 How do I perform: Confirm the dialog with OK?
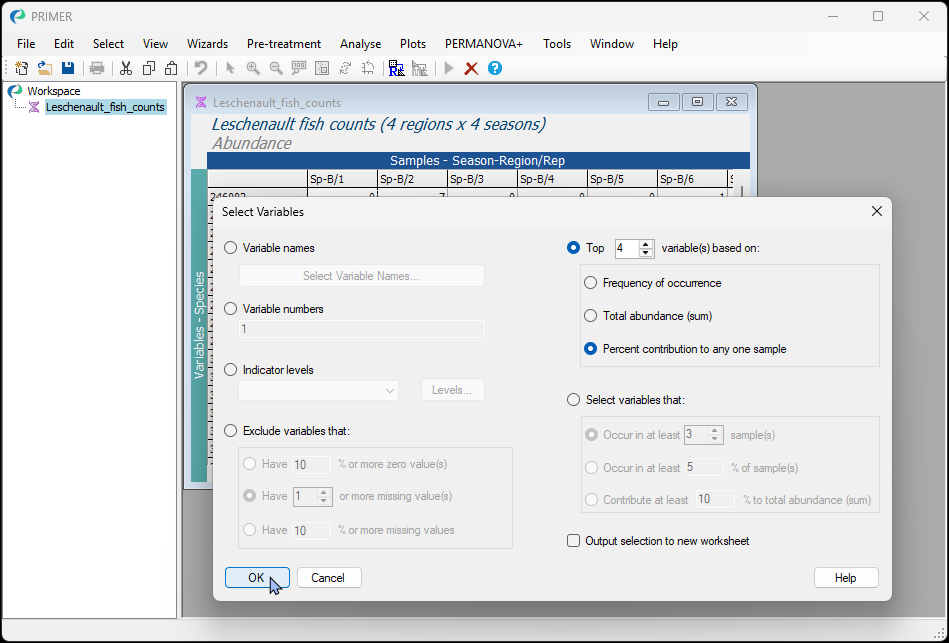pyautogui.click(x=257, y=578)
